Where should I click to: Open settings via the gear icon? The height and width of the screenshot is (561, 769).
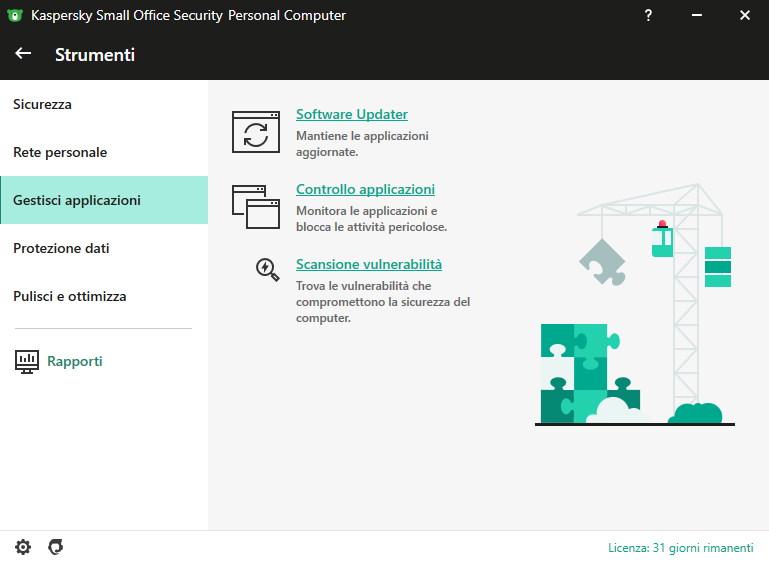tap(23, 546)
